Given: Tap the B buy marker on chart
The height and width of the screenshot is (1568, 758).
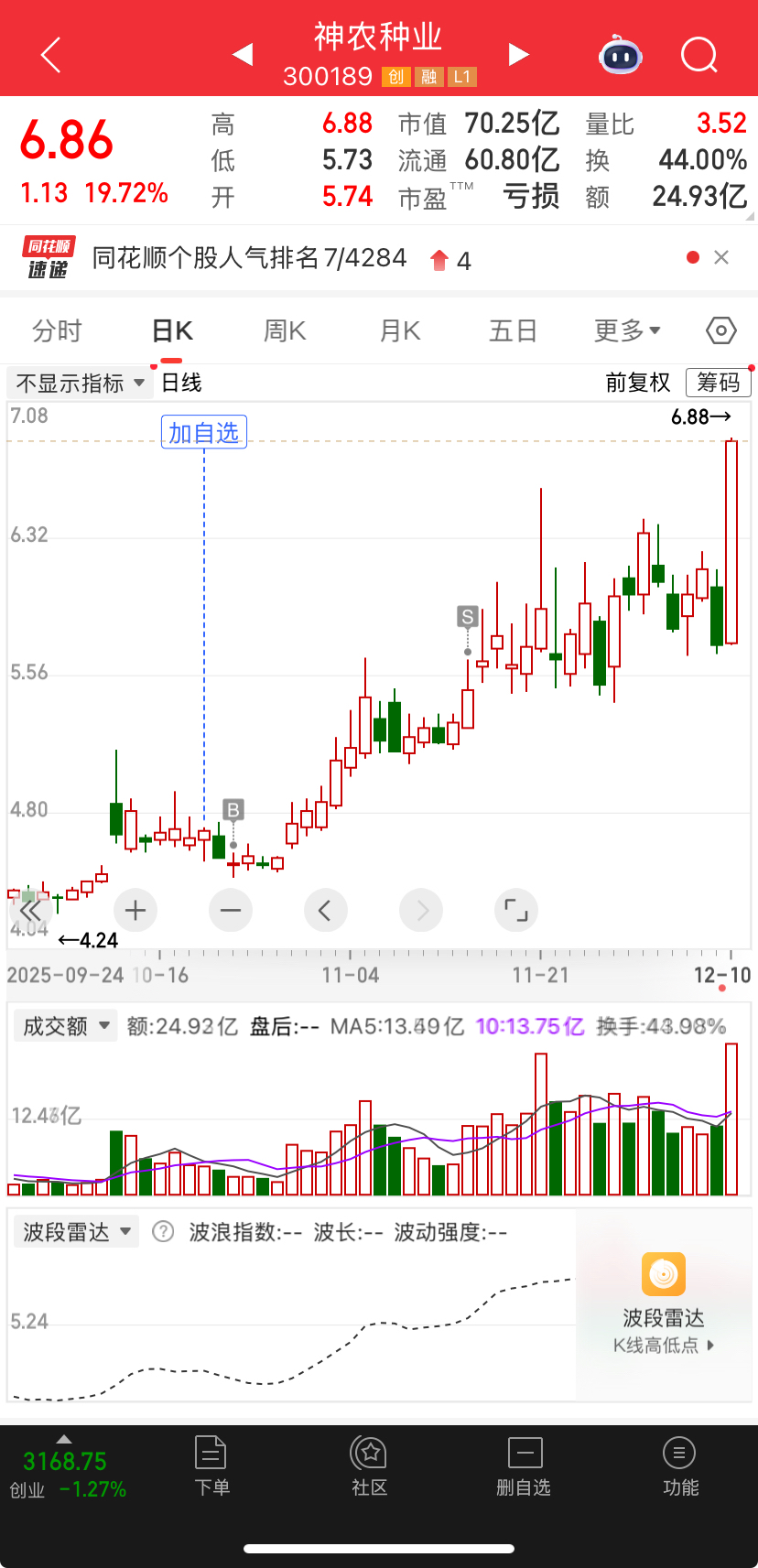Looking at the screenshot, I should 233,810.
